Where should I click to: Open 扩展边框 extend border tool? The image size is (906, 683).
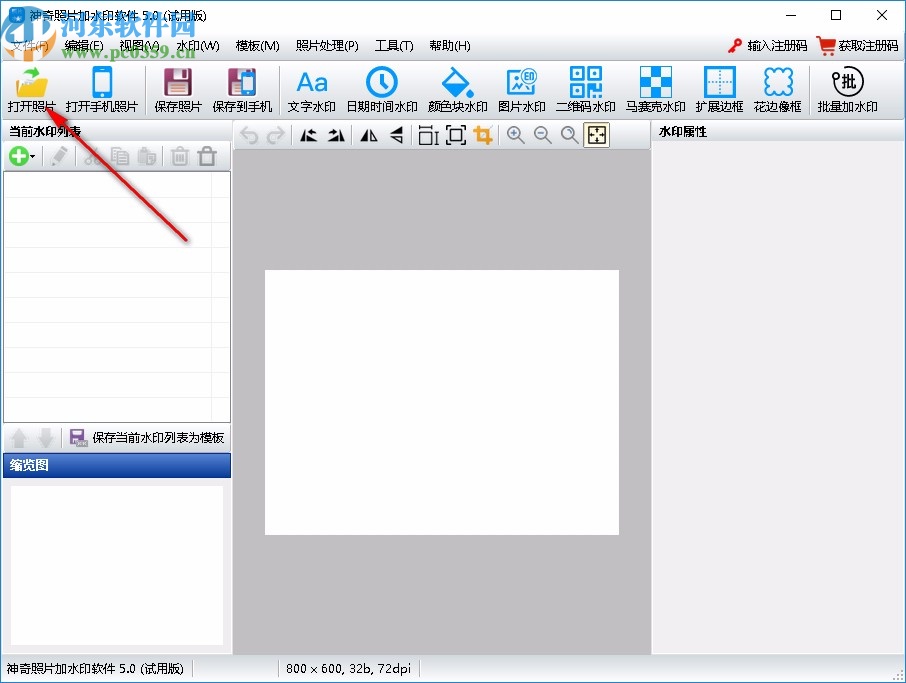pyautogui.click(x=719, y=90)
